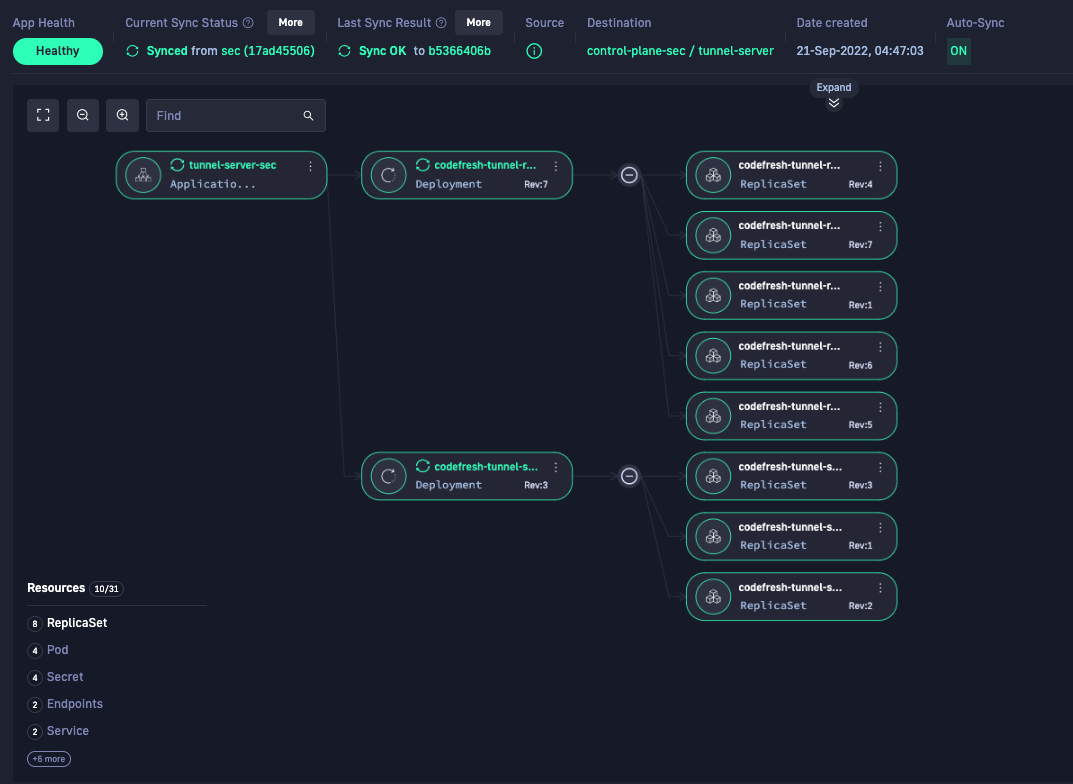
Task: Click ReplicaSet cube icon on Rev:2 node
Action: tap(713, 597)
